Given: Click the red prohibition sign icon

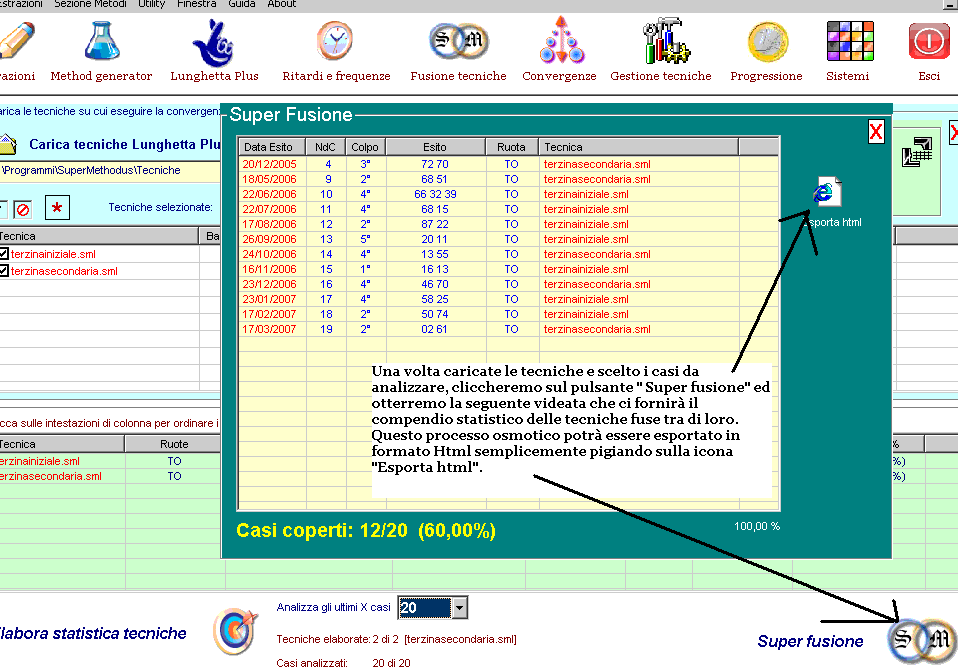Looking at the screenshot, I should pos(23,210).
